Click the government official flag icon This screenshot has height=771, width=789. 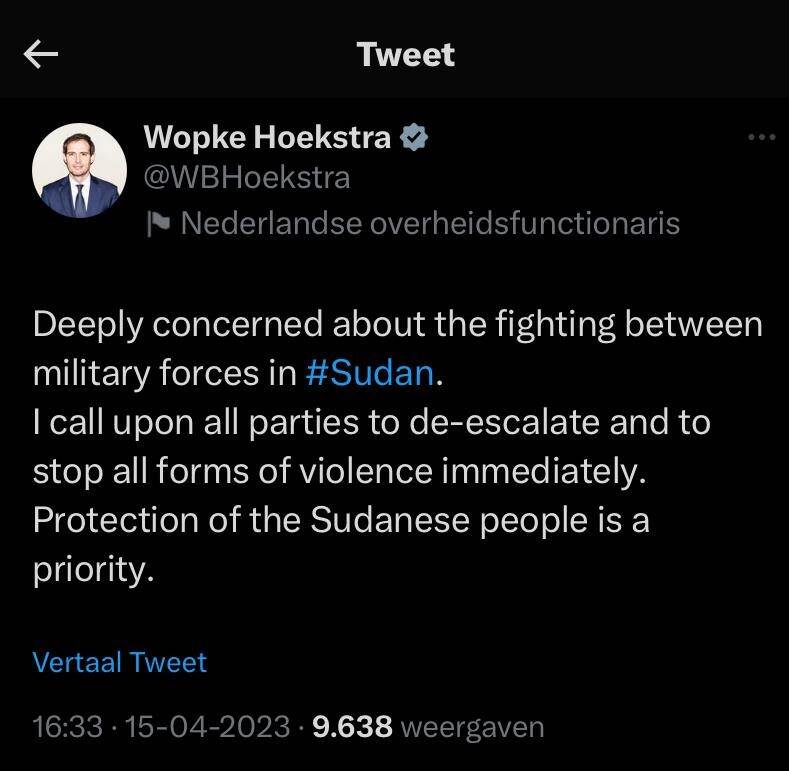pyautogui.click(x=158, y=223)
